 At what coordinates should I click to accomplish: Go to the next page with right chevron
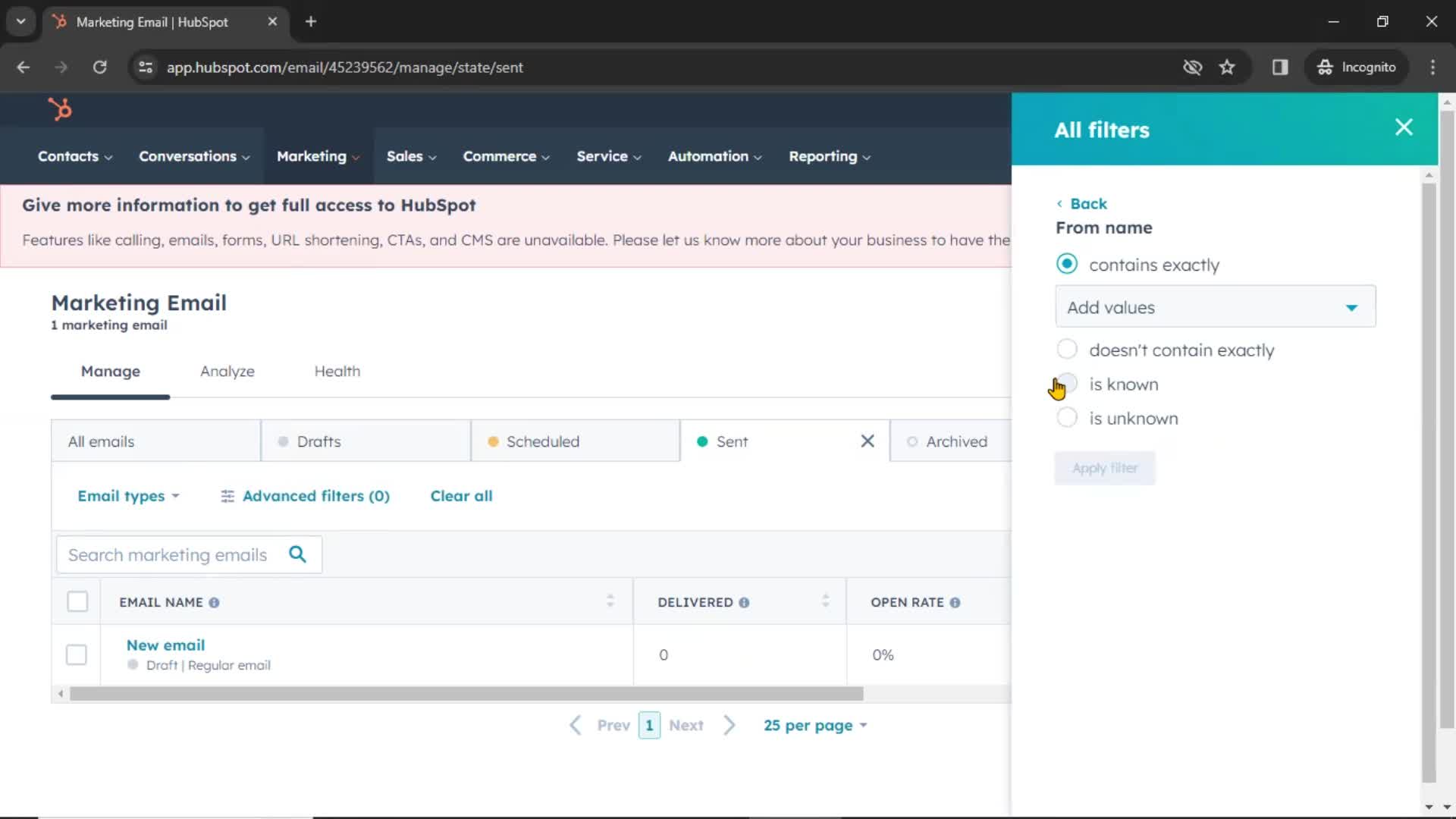[730, 725]
